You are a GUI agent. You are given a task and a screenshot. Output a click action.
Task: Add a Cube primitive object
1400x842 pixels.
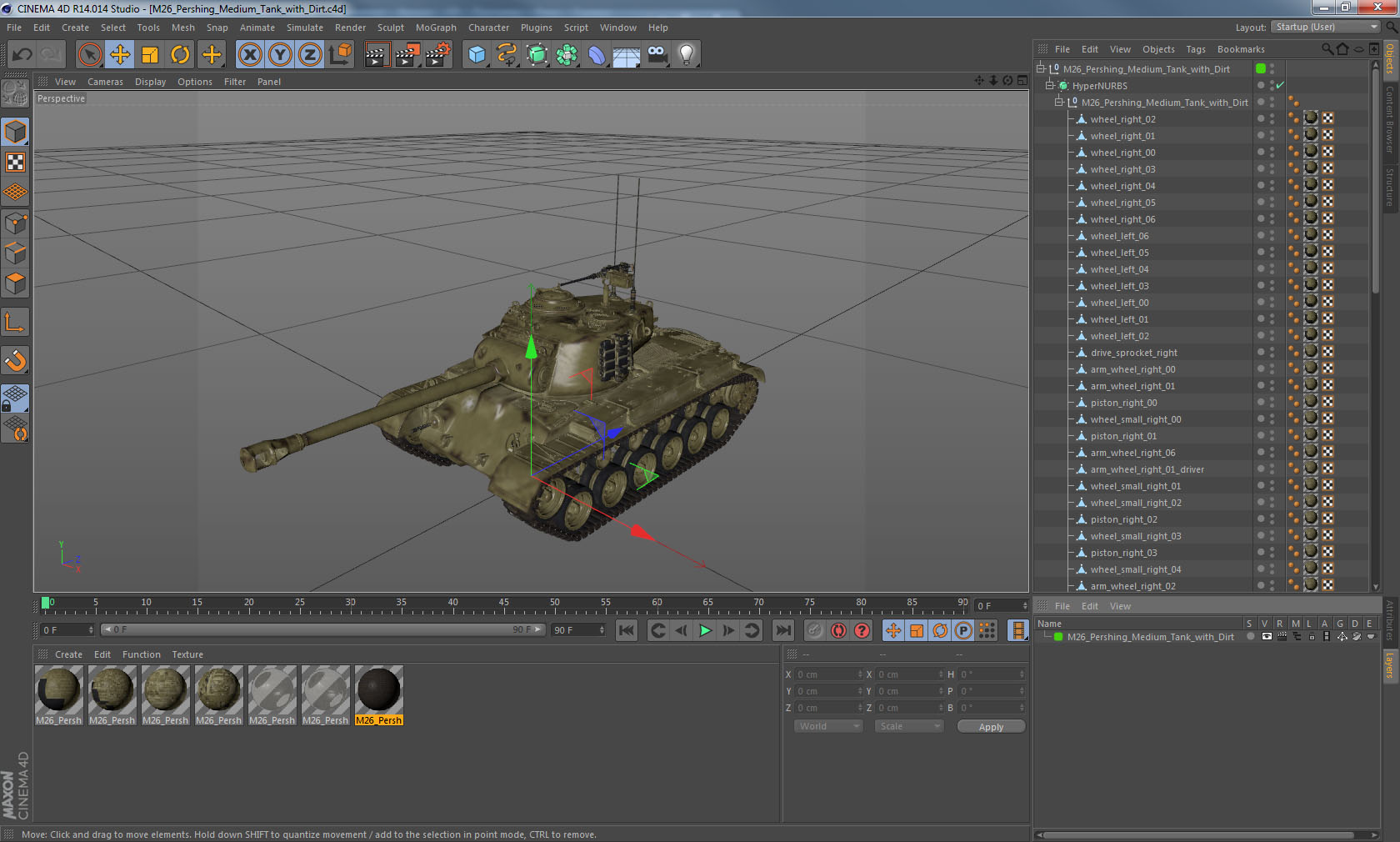477,55
